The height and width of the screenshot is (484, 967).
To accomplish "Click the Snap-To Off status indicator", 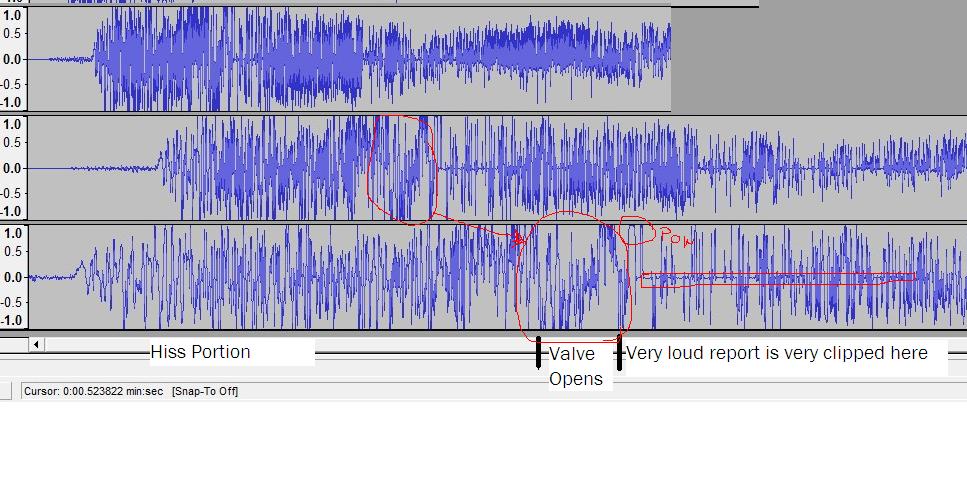I will (x=205, y=391).
